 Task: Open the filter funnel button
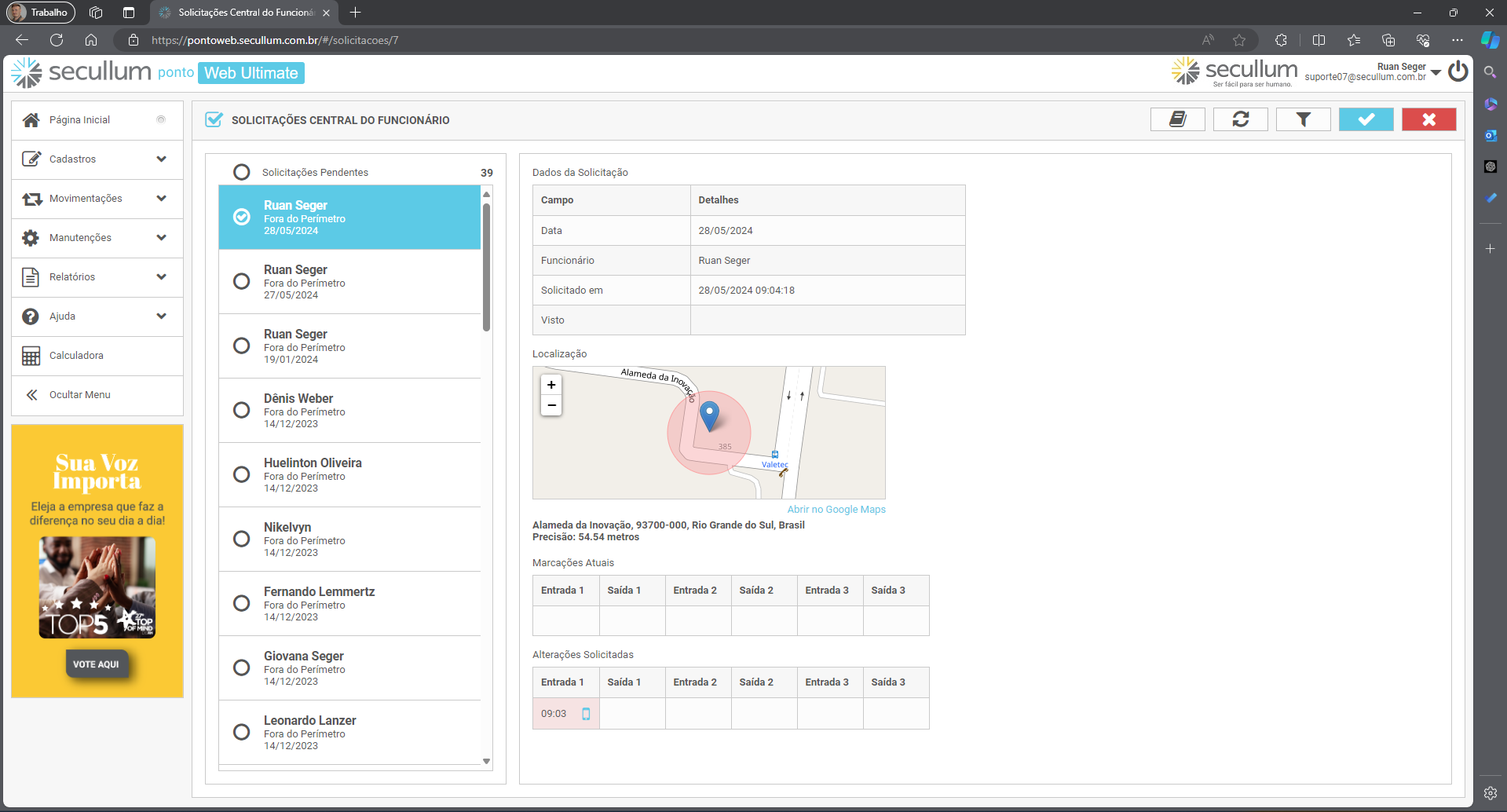coord(1303,119)
